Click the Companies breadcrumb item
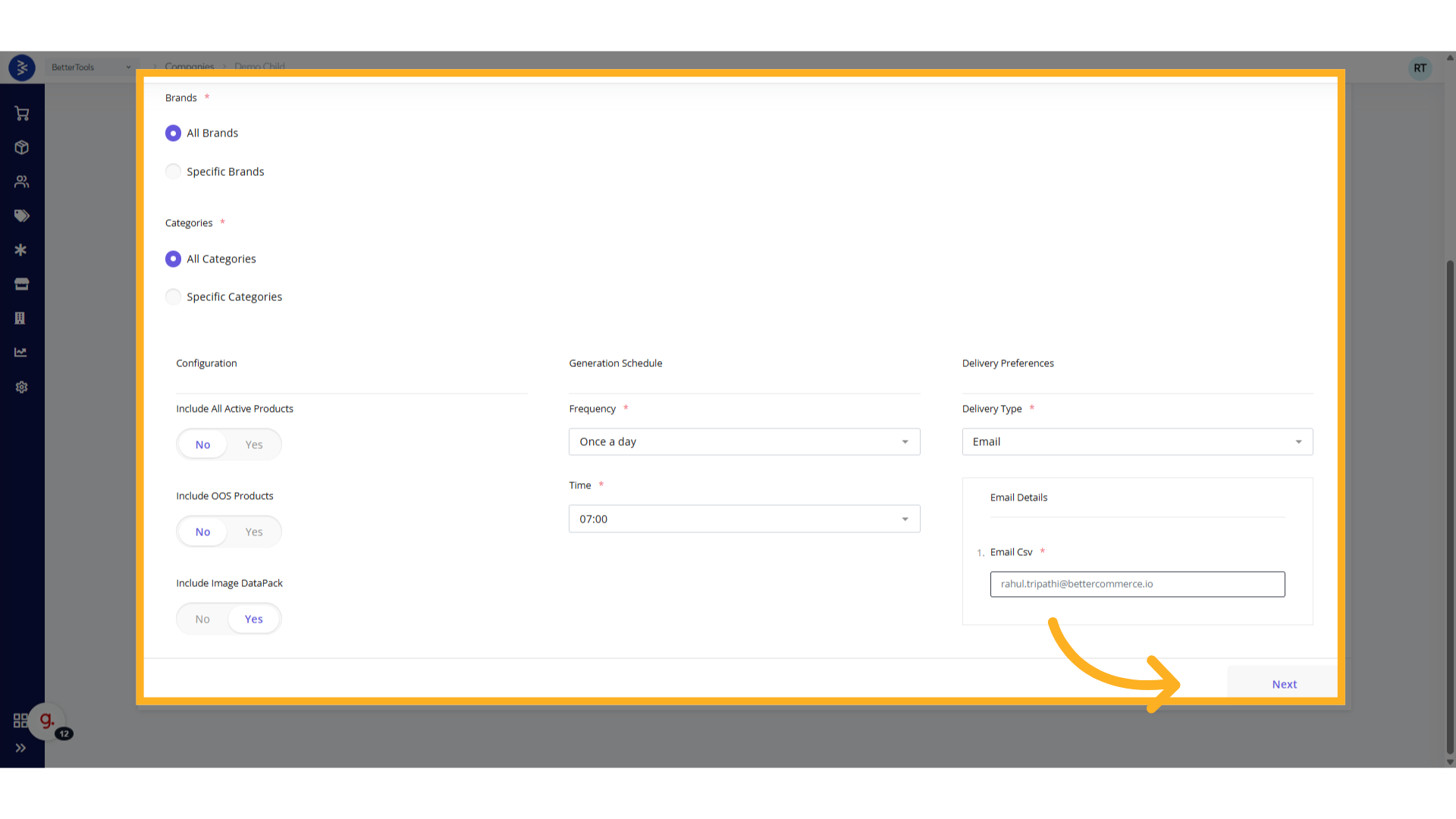The height and width of the screenshot is (819, 1456). click(x=190, y=67)
